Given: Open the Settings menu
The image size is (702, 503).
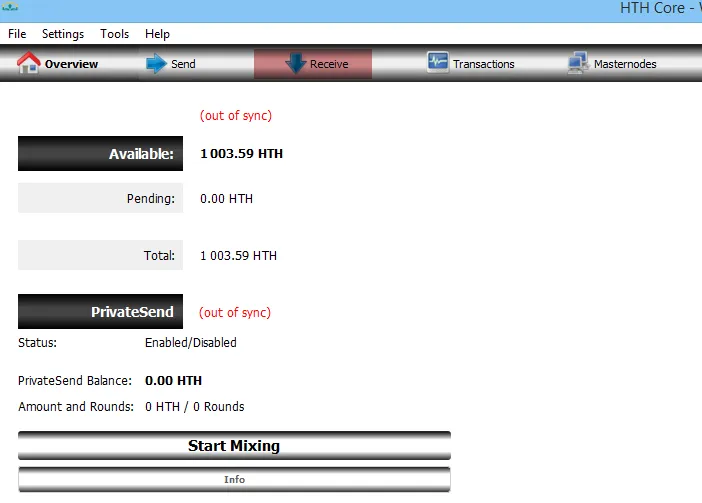Looking at the screenshot, I should click(63, 34).
